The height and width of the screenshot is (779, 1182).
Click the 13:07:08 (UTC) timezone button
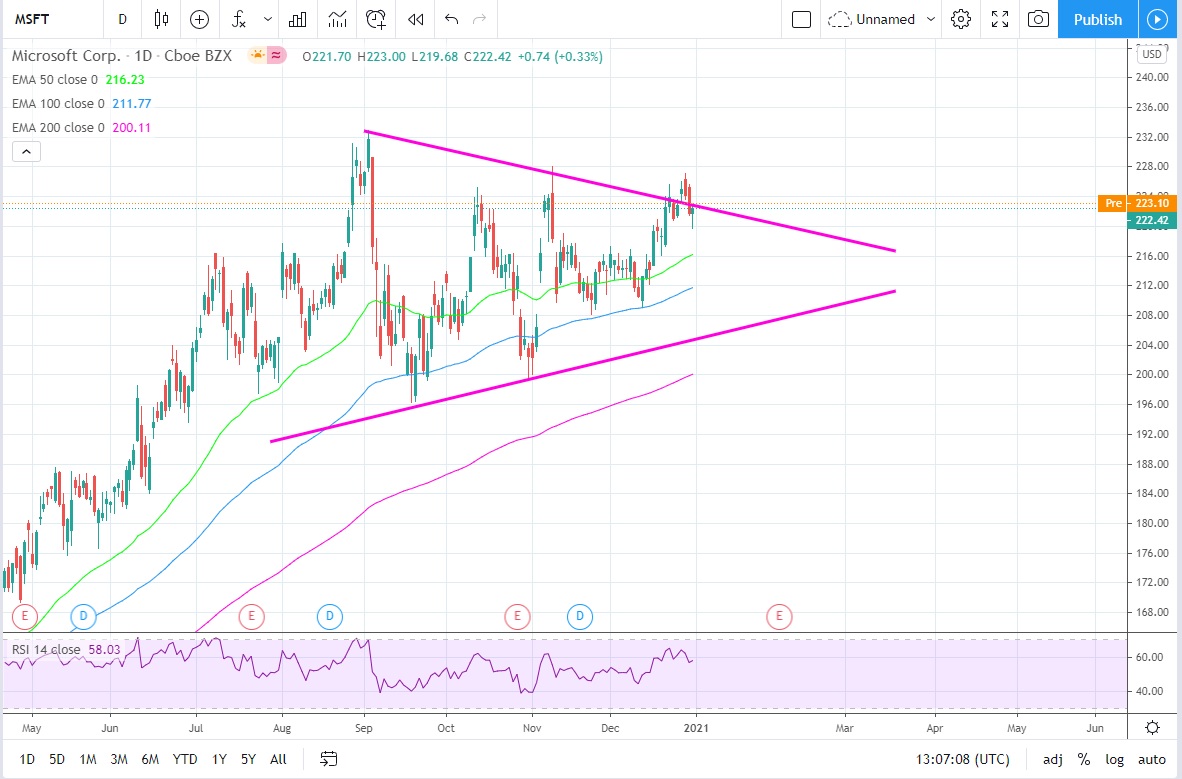pyautogui.click(x=963, y=759)
